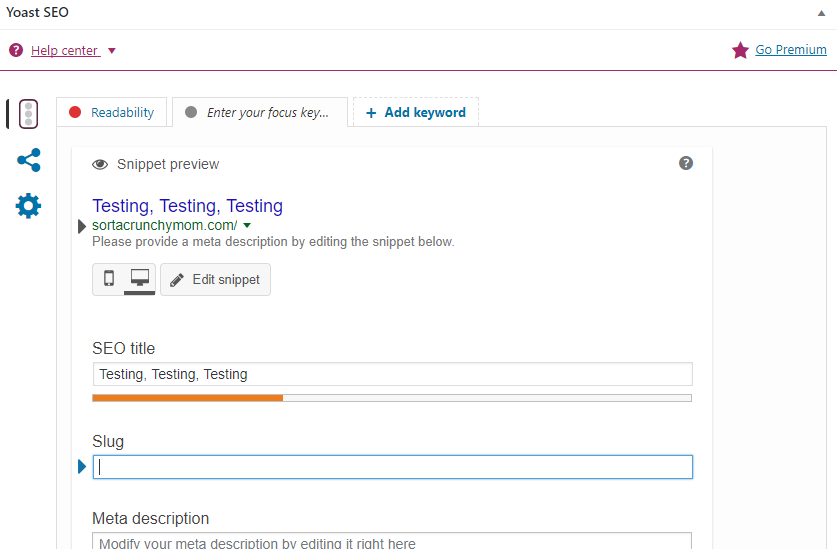Open the Readability tab
The height and width of the screenshot is (549, 837).
(112, 112)
